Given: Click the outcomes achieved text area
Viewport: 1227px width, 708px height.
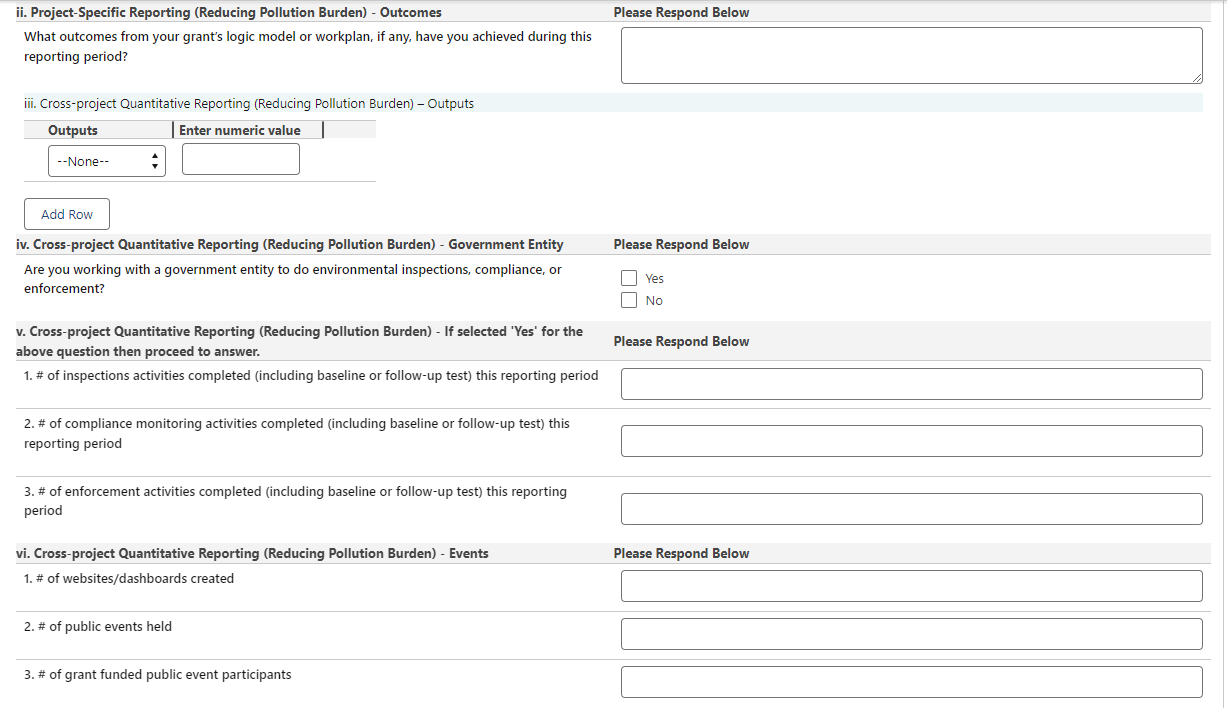Looking at the screenshot, I should [x=911, y=55].
